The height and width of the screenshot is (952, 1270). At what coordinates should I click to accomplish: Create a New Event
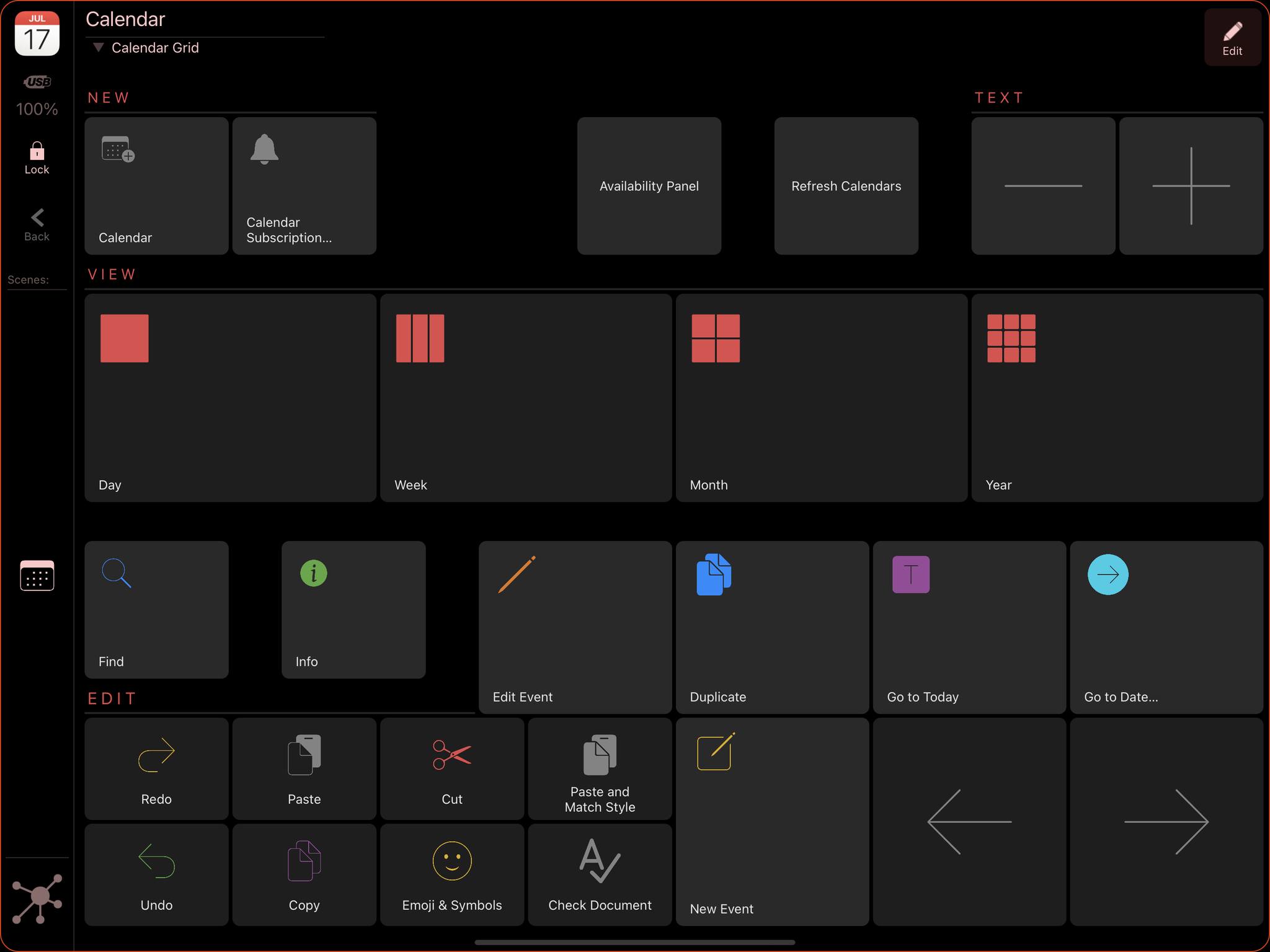point(772,822)
